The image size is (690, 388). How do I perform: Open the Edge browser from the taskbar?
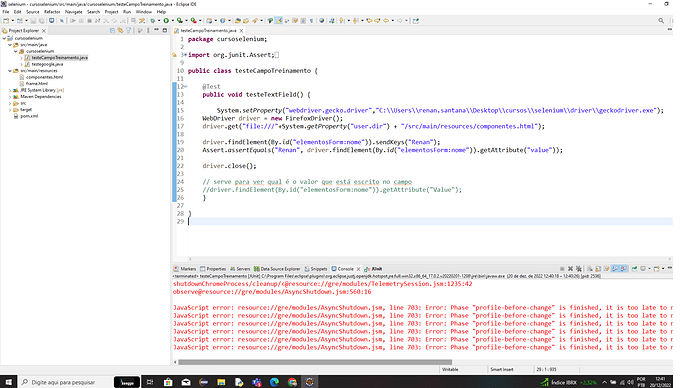274,382
